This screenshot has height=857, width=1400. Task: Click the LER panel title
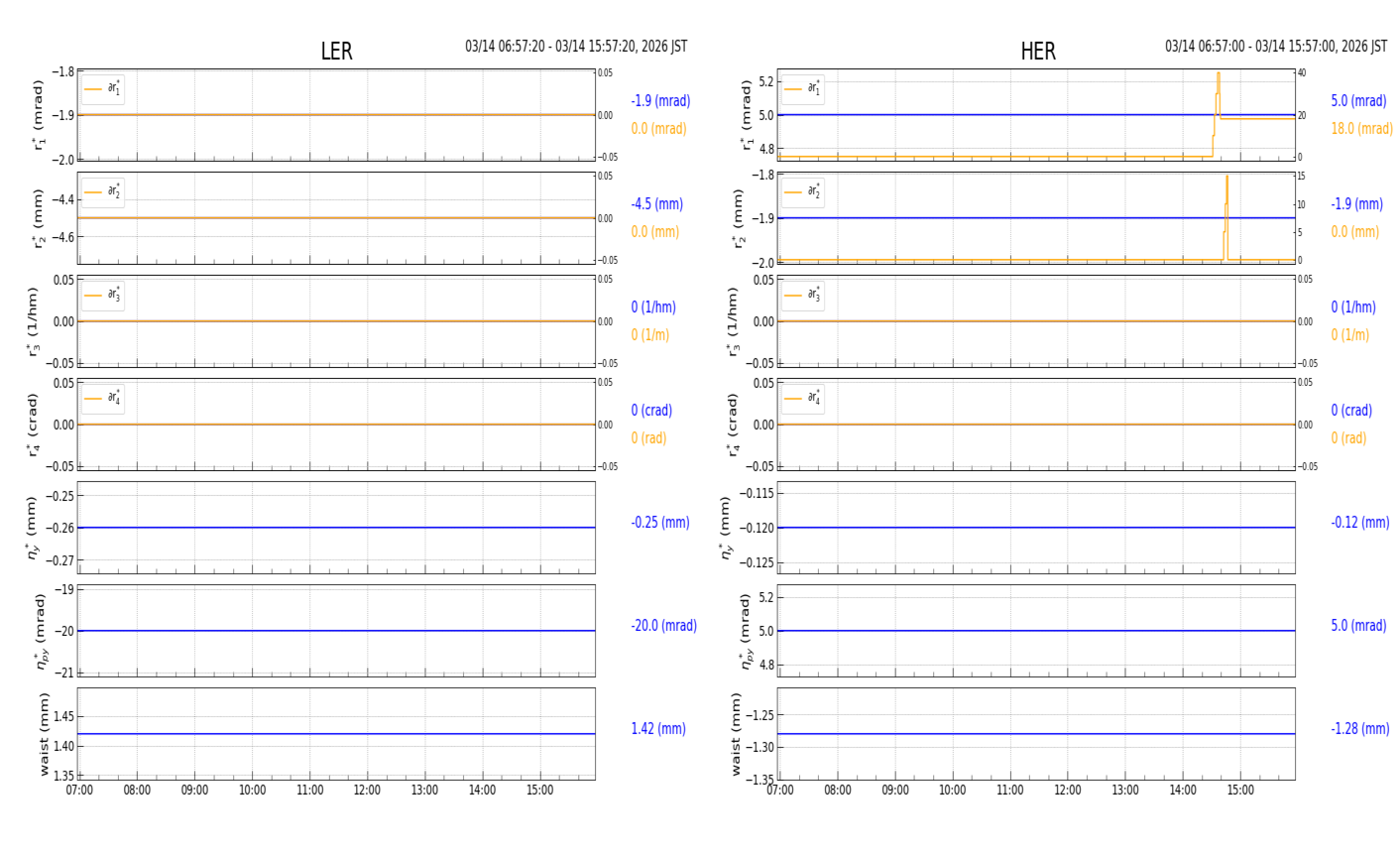tap(336, 52)
